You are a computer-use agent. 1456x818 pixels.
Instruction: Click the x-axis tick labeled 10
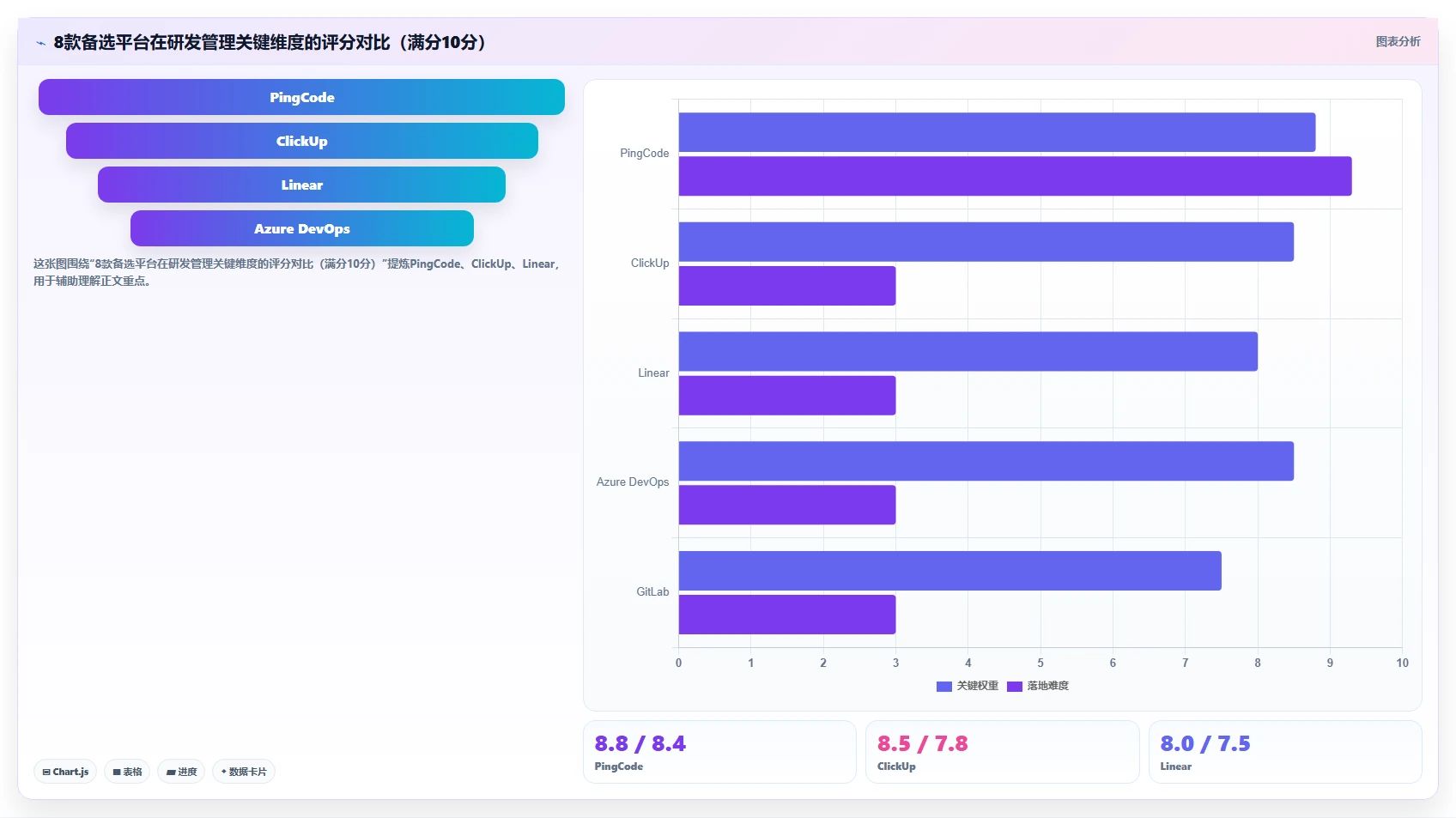1402,663
